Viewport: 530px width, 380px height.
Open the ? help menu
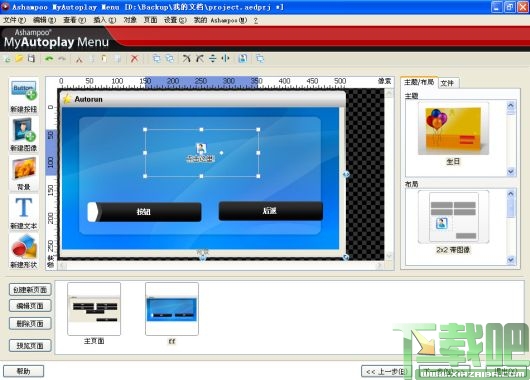pyautogui.click(x=256, y=21)
